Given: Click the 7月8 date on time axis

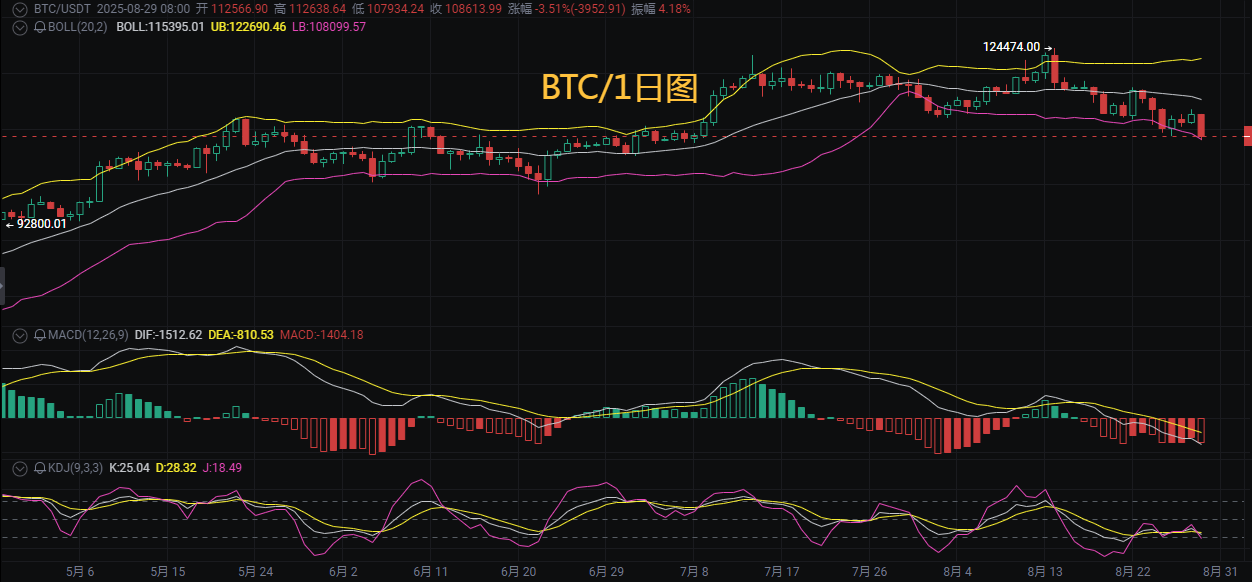Looking at the screenshot, I should tap(692, 572).
